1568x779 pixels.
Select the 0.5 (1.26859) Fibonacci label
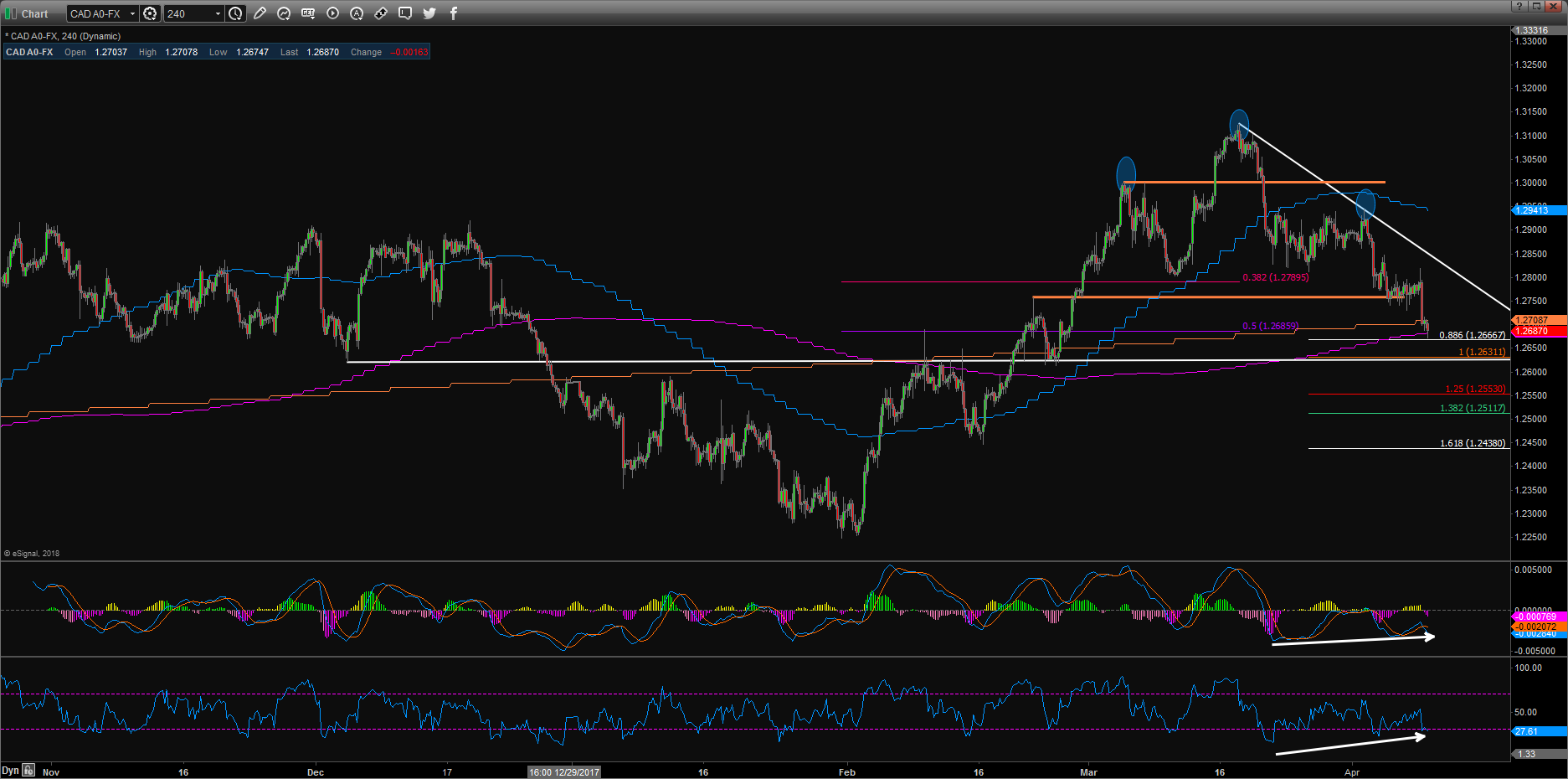1270,326
